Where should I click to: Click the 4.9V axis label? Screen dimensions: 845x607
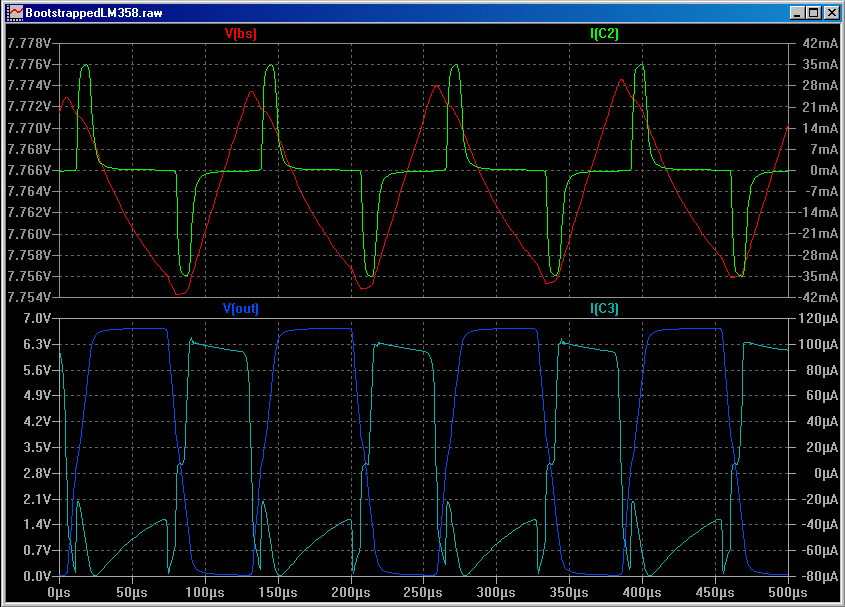37,395
